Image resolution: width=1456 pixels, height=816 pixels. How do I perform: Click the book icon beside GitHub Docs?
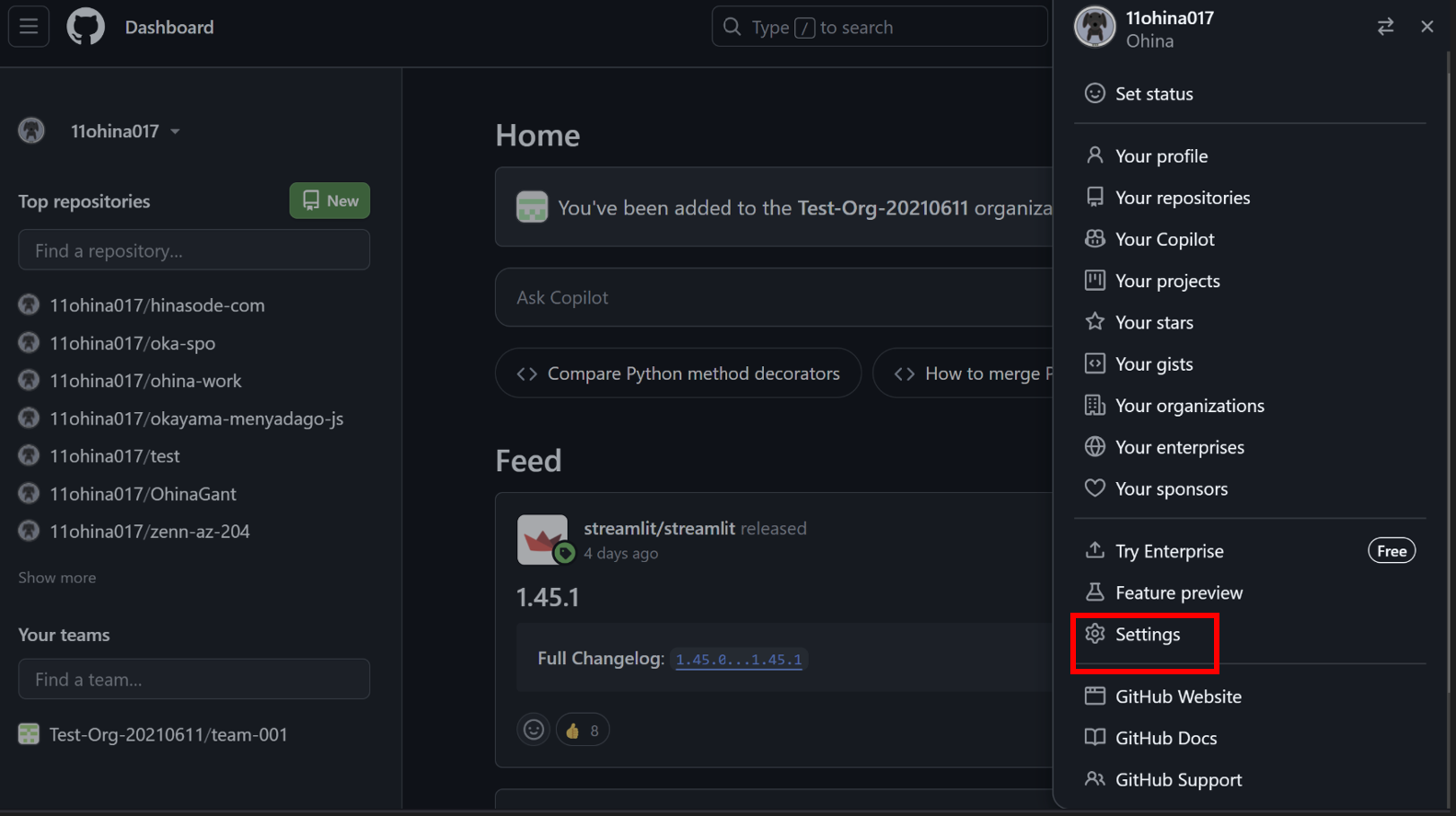click(x=1094, y=737)
